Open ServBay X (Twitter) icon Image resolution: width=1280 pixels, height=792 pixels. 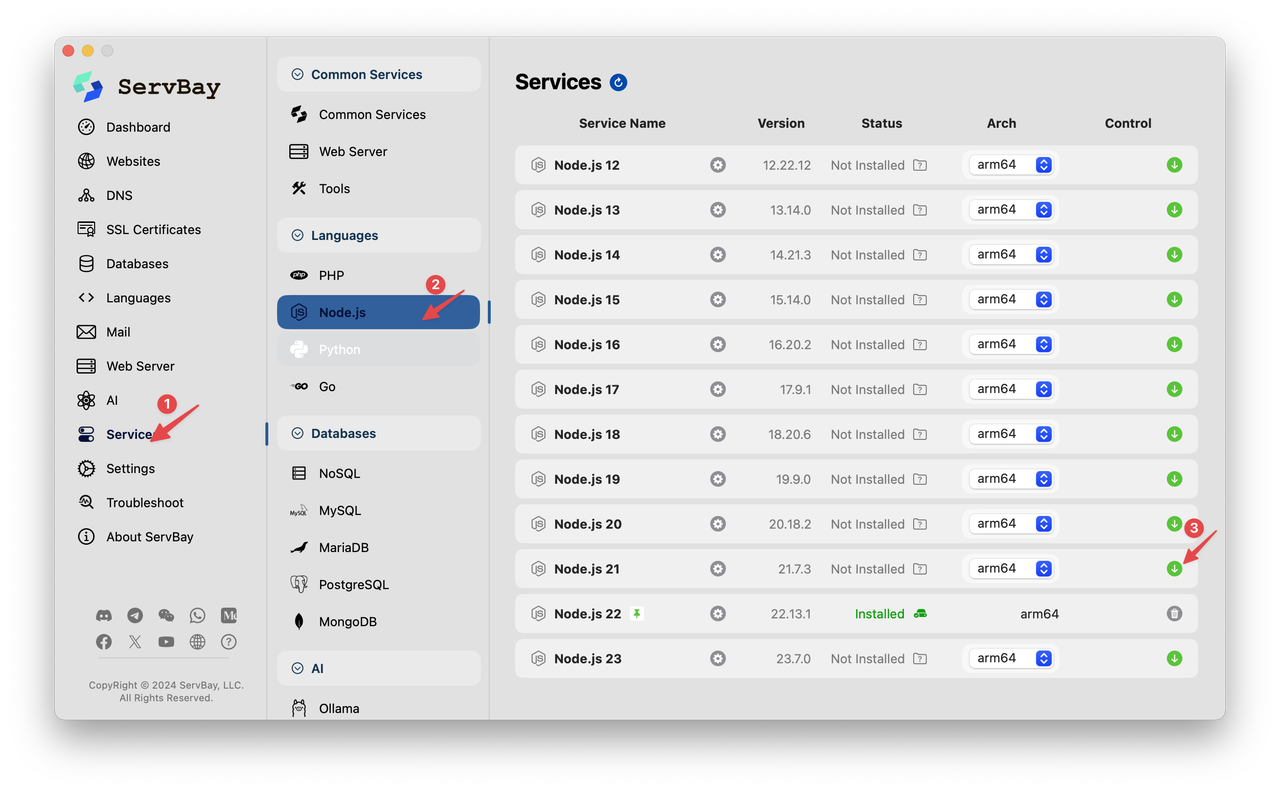(135, 642)
